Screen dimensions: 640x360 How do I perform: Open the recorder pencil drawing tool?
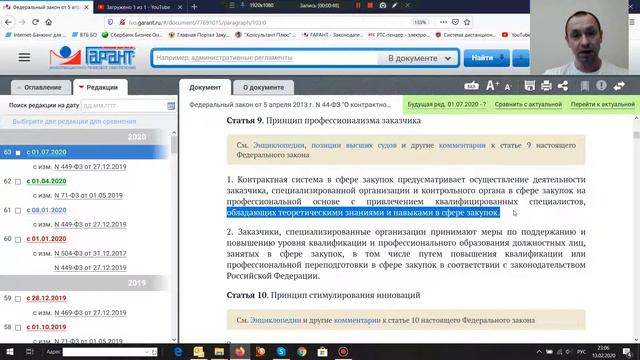tap(395, 5)
